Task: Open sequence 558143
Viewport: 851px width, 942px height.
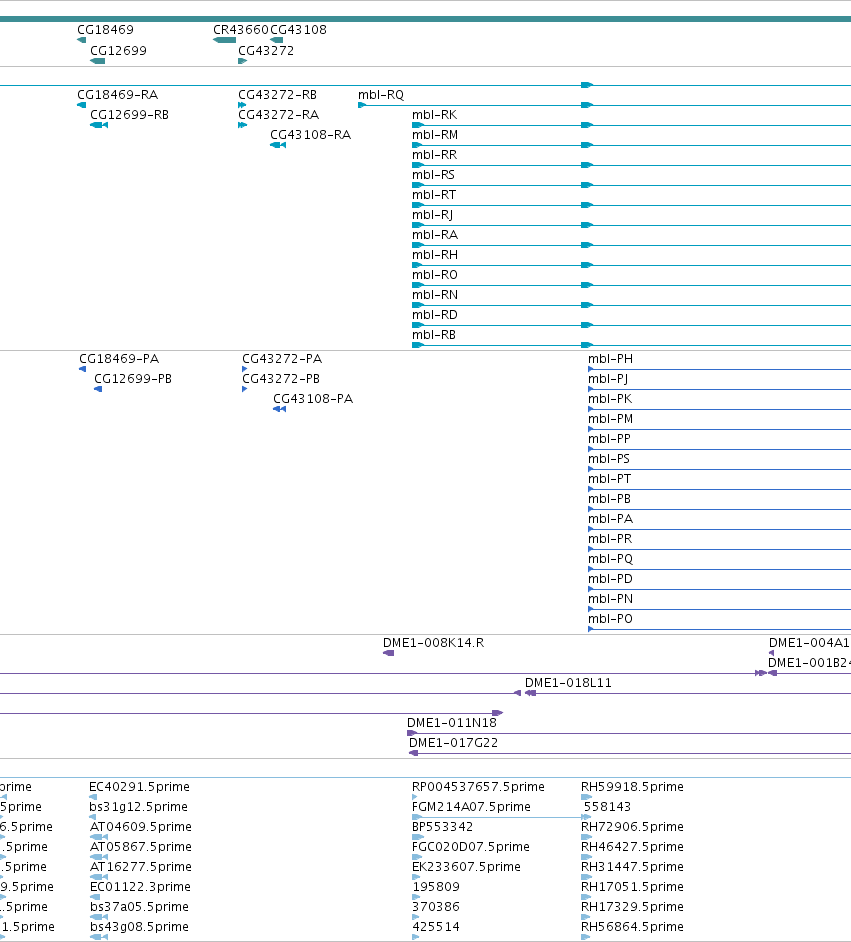Action: [x=607, y=806]
